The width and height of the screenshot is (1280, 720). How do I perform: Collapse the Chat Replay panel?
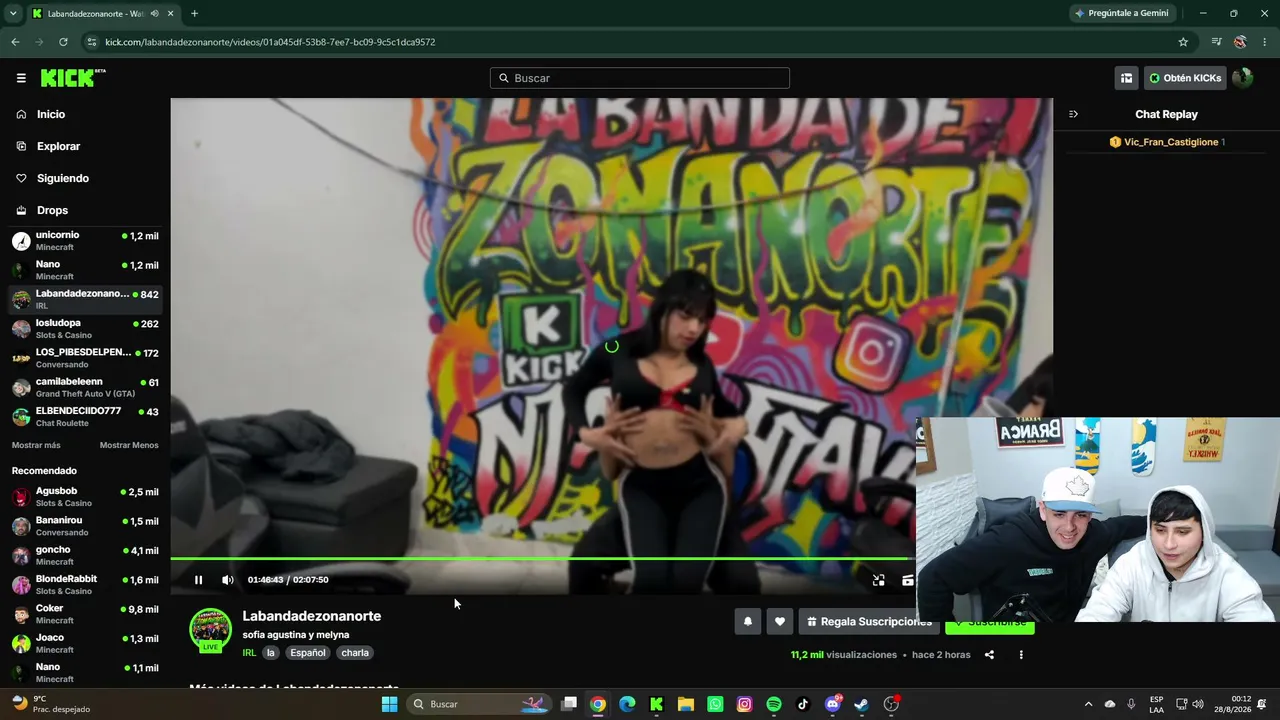point(1073,114)
